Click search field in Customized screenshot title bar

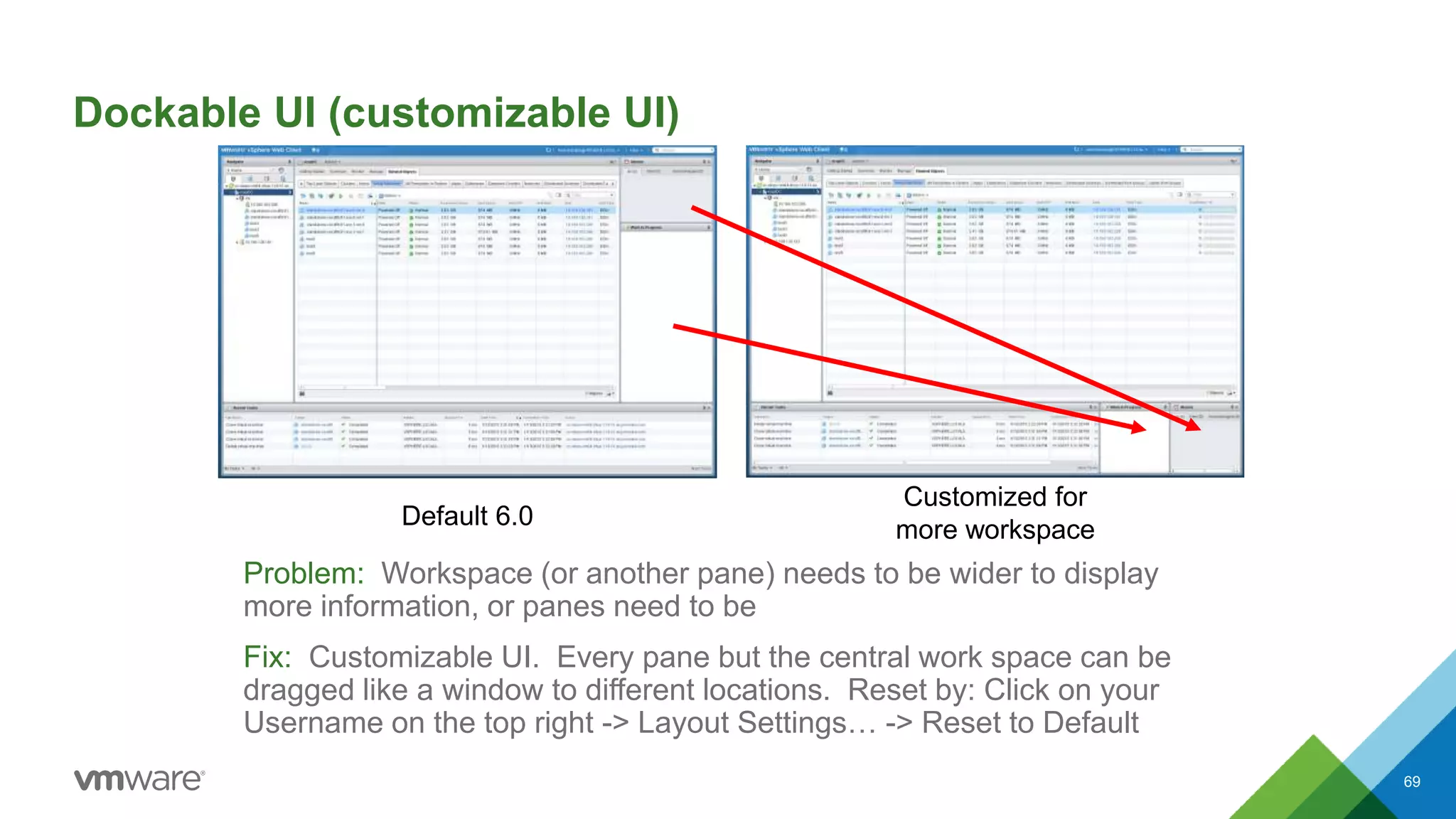click(x=1211, y=149)
